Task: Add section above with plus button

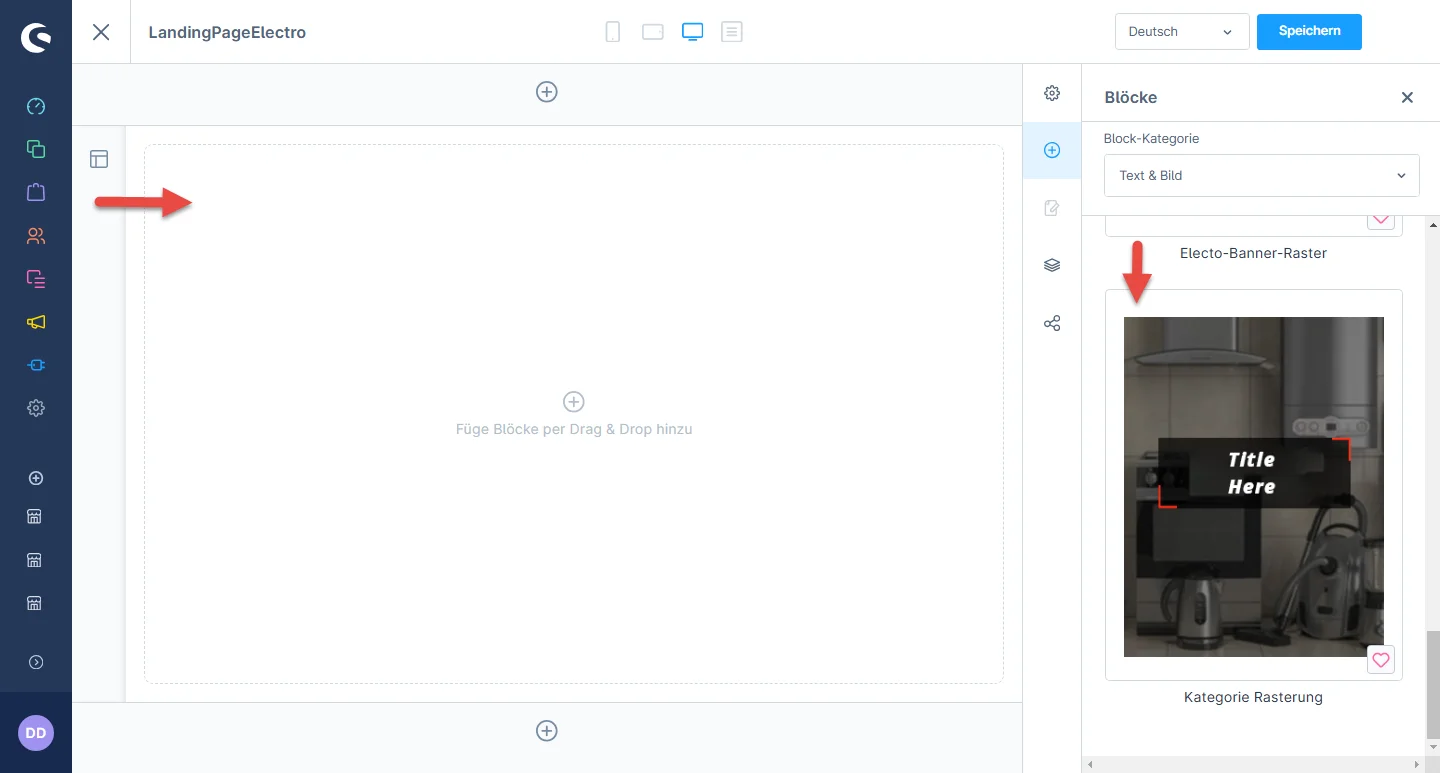Action: (x=547, y=92)
